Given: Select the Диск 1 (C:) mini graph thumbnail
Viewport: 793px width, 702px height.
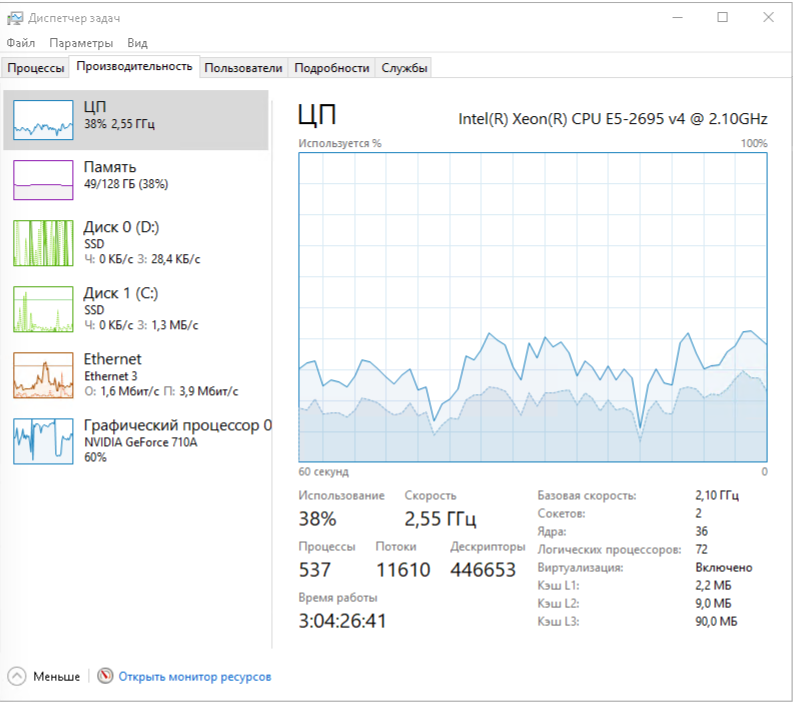Looking at the screenshot, I should pos(43,309).
